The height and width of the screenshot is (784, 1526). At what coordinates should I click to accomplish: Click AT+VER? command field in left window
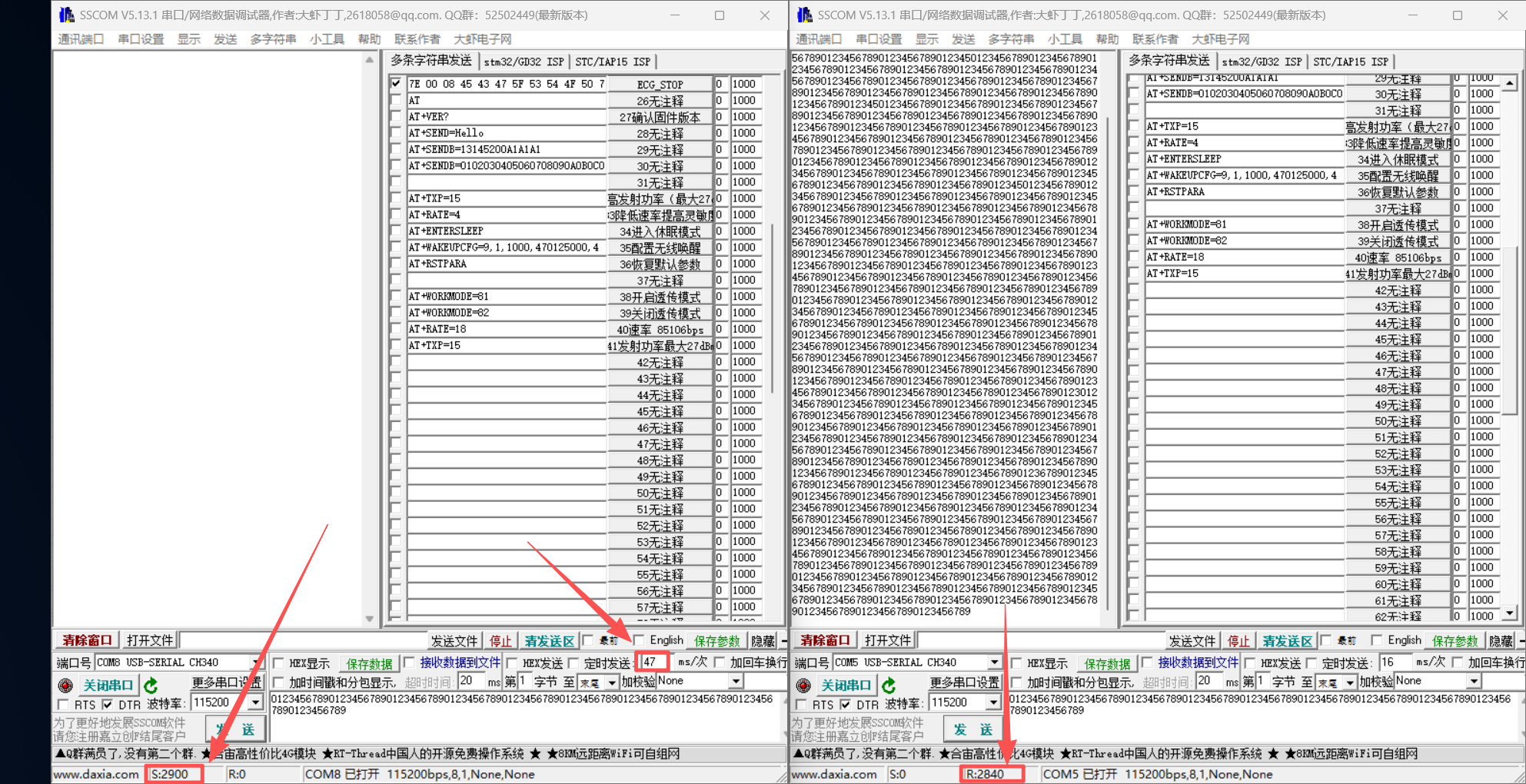507,117
